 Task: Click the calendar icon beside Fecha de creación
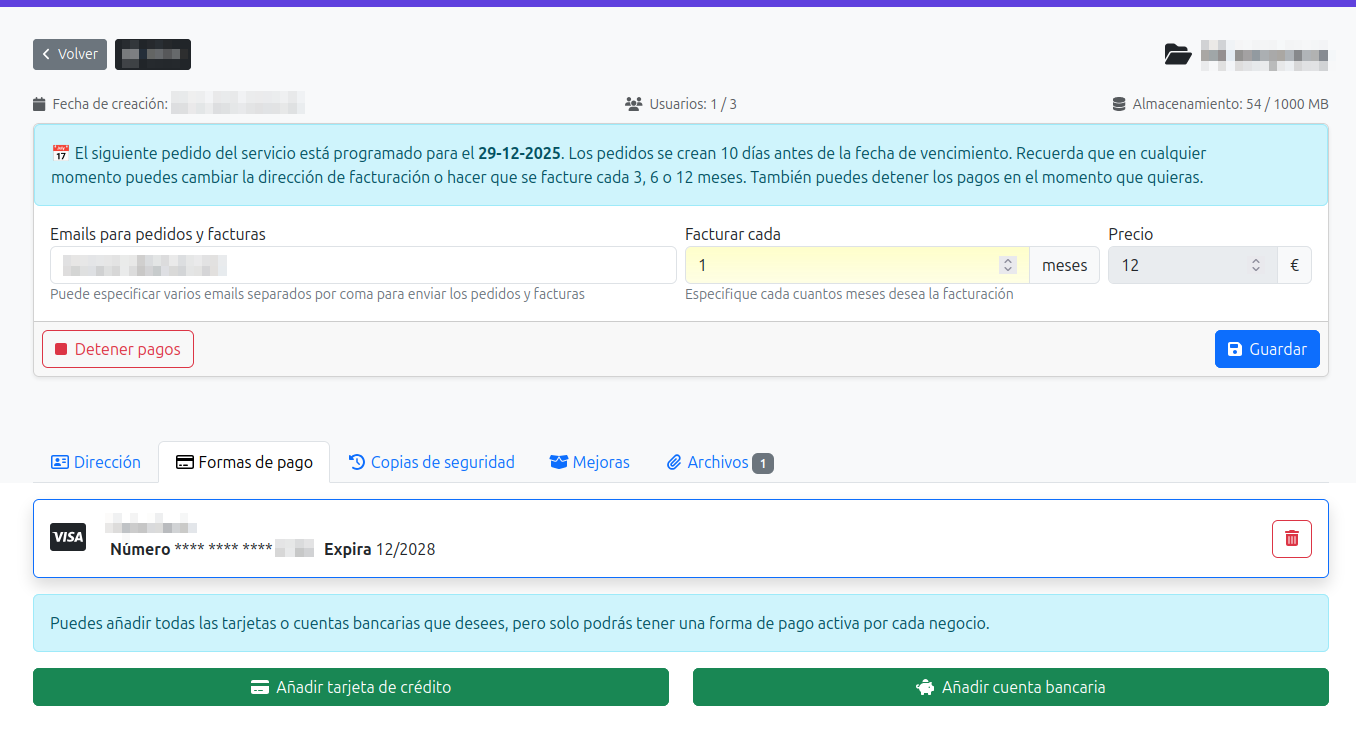click(x=38, y=103)
